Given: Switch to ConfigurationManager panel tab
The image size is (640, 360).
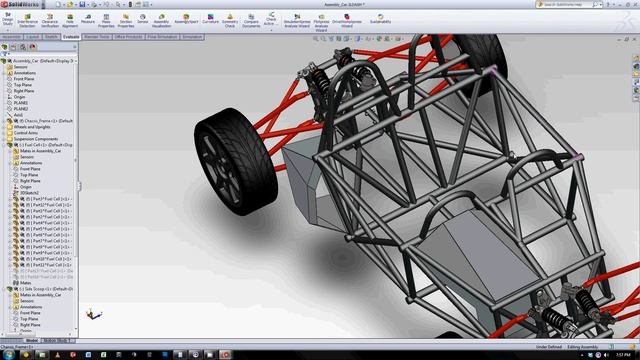Looking at the screenshot, I should pyautogui.click(x=23, y=47).
